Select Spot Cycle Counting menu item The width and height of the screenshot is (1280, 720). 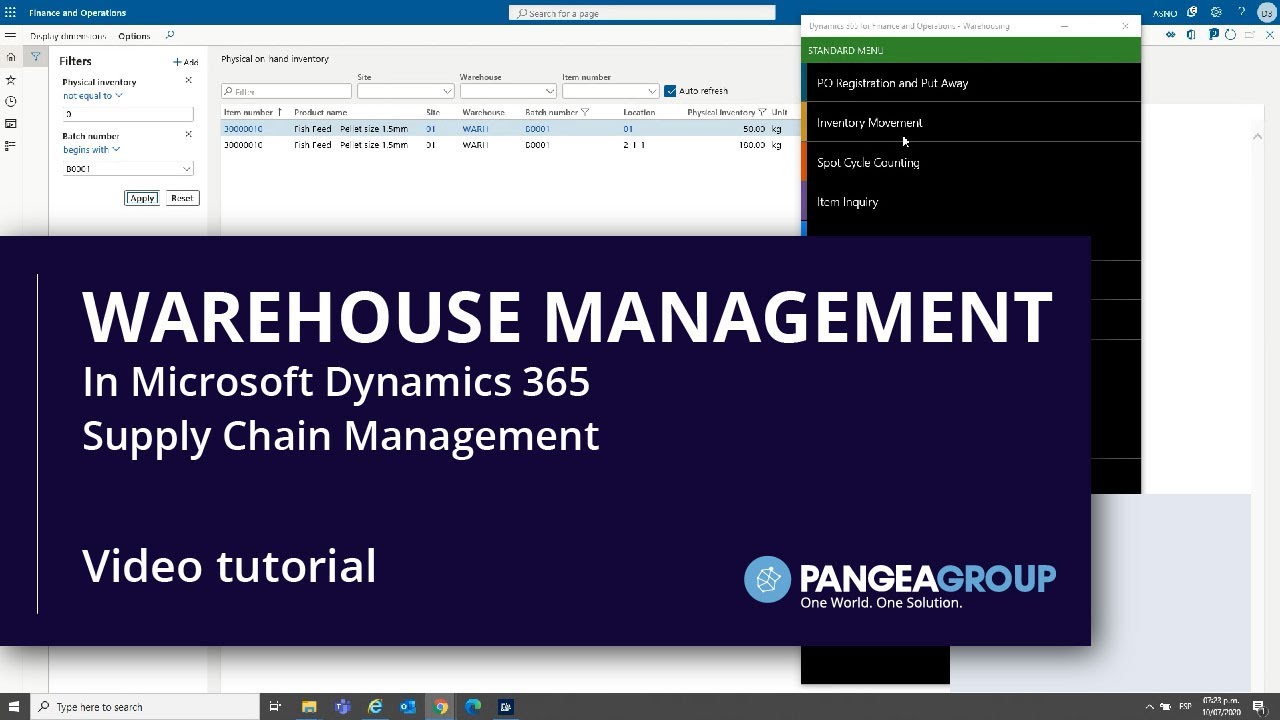[x=971, y=162]
